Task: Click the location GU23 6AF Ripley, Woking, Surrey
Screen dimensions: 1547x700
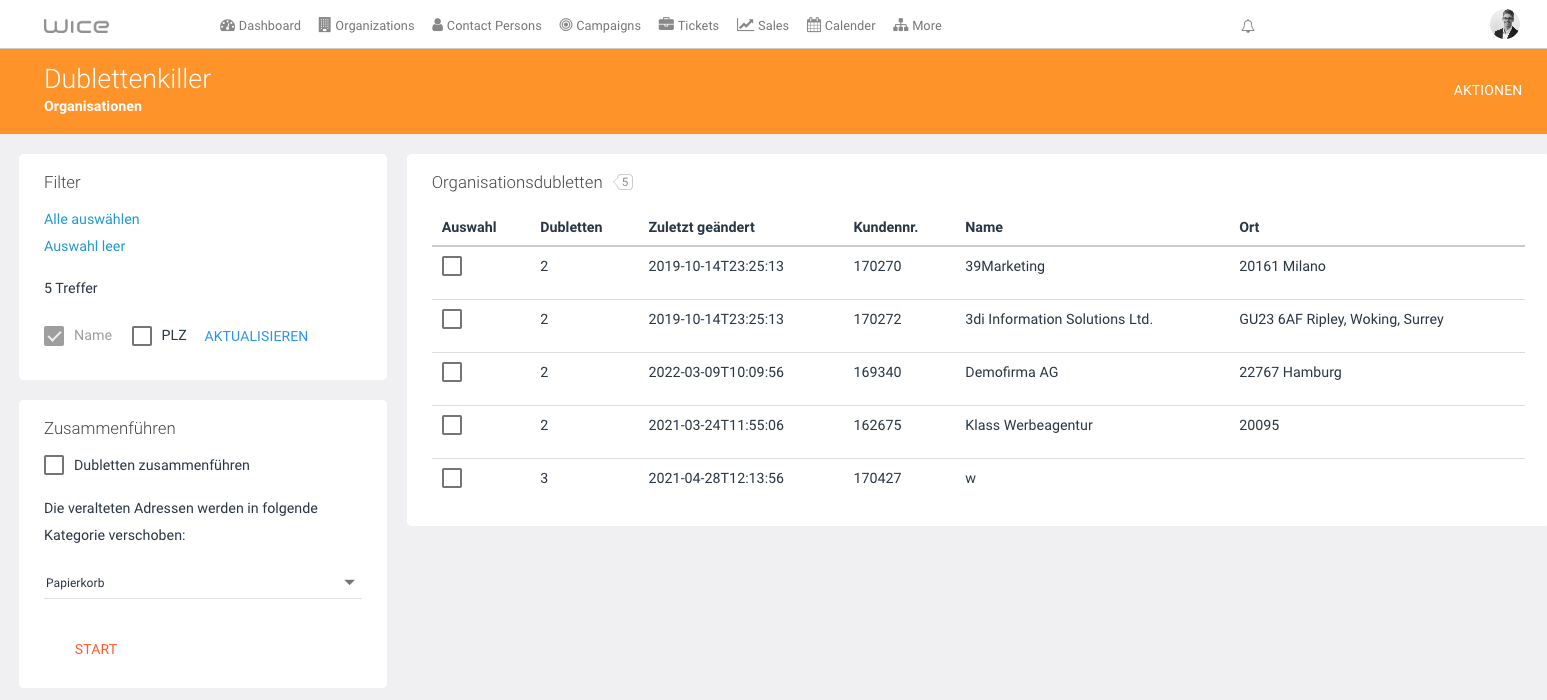Action: 1341,319
